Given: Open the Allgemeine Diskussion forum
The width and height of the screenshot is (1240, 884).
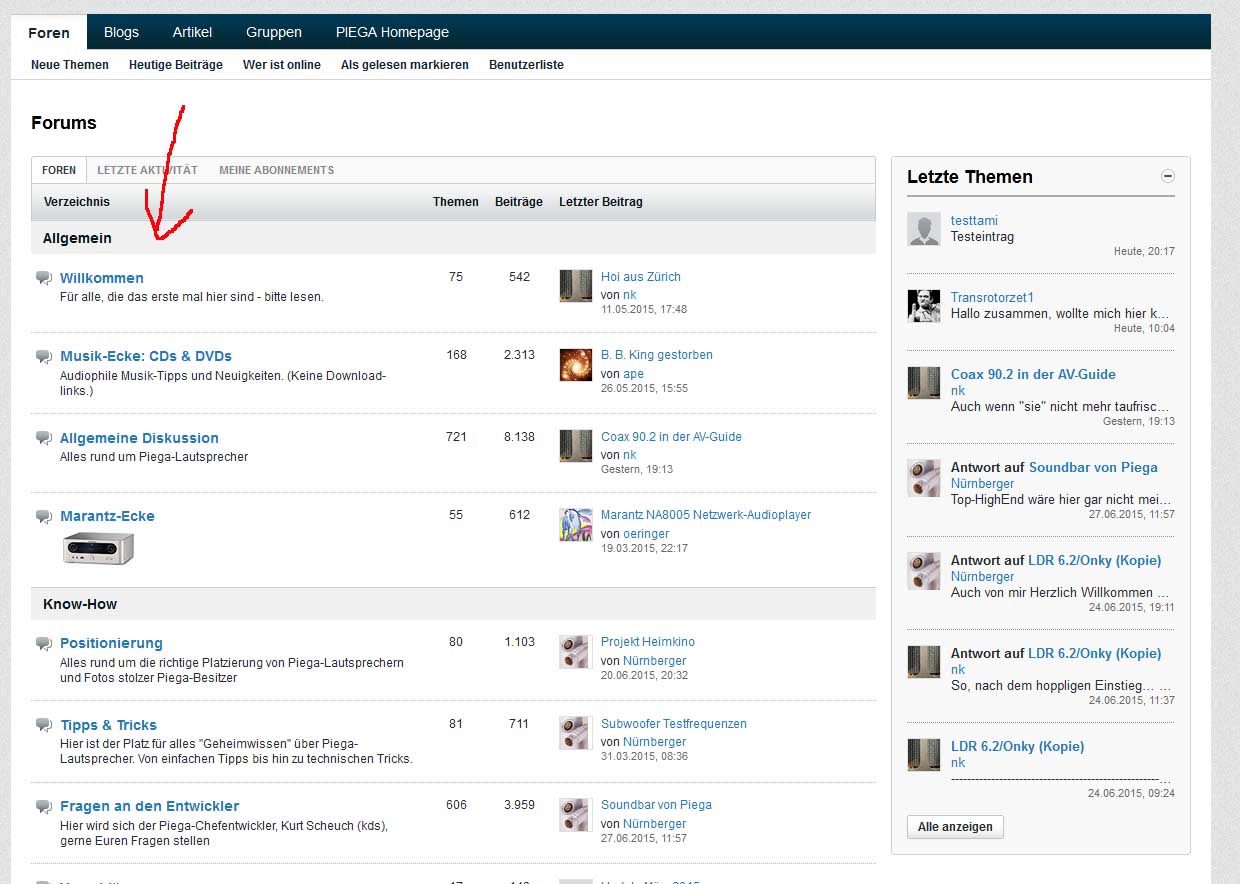Looking at the screenshot, I should click(x=139, y=438).
